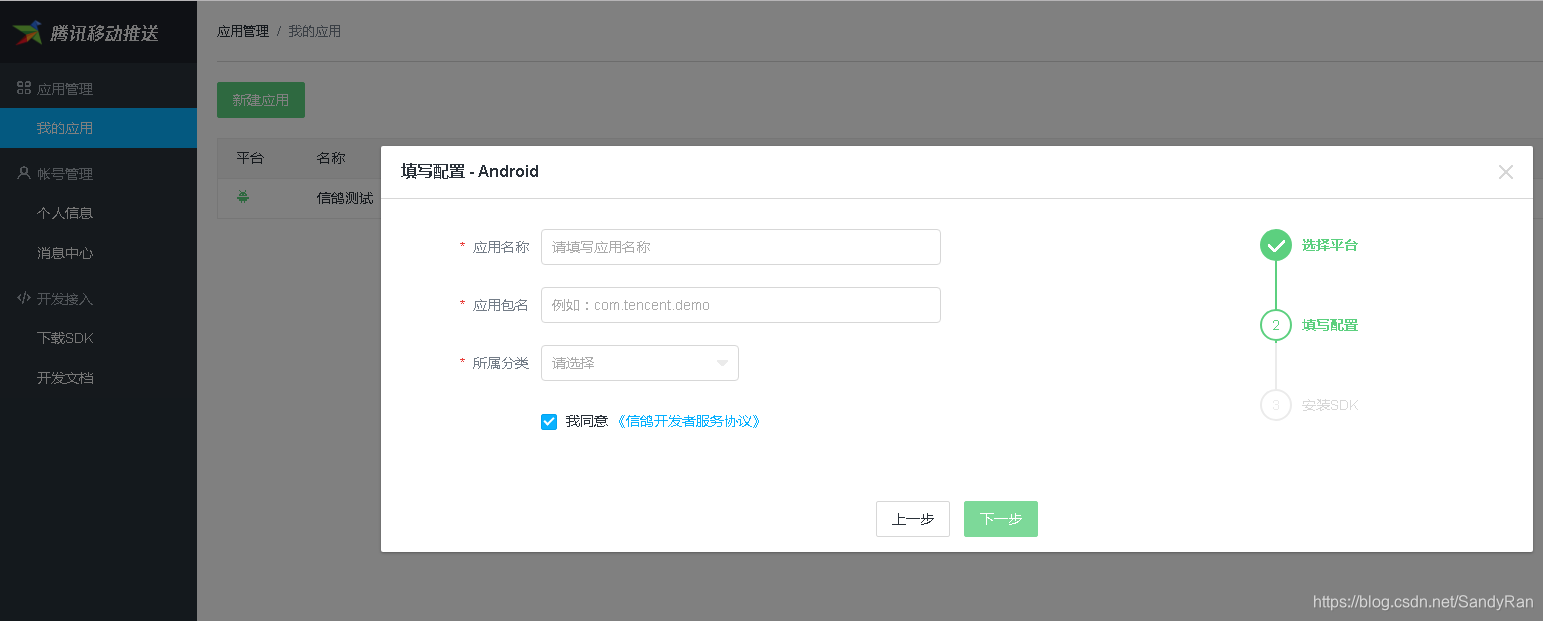Image resolution: width=1543 pixels, height=621 pixels.
Task: Click the green checkmark step 选择平台 icon
Action: pyautogui.click(x=1276, y=245)
